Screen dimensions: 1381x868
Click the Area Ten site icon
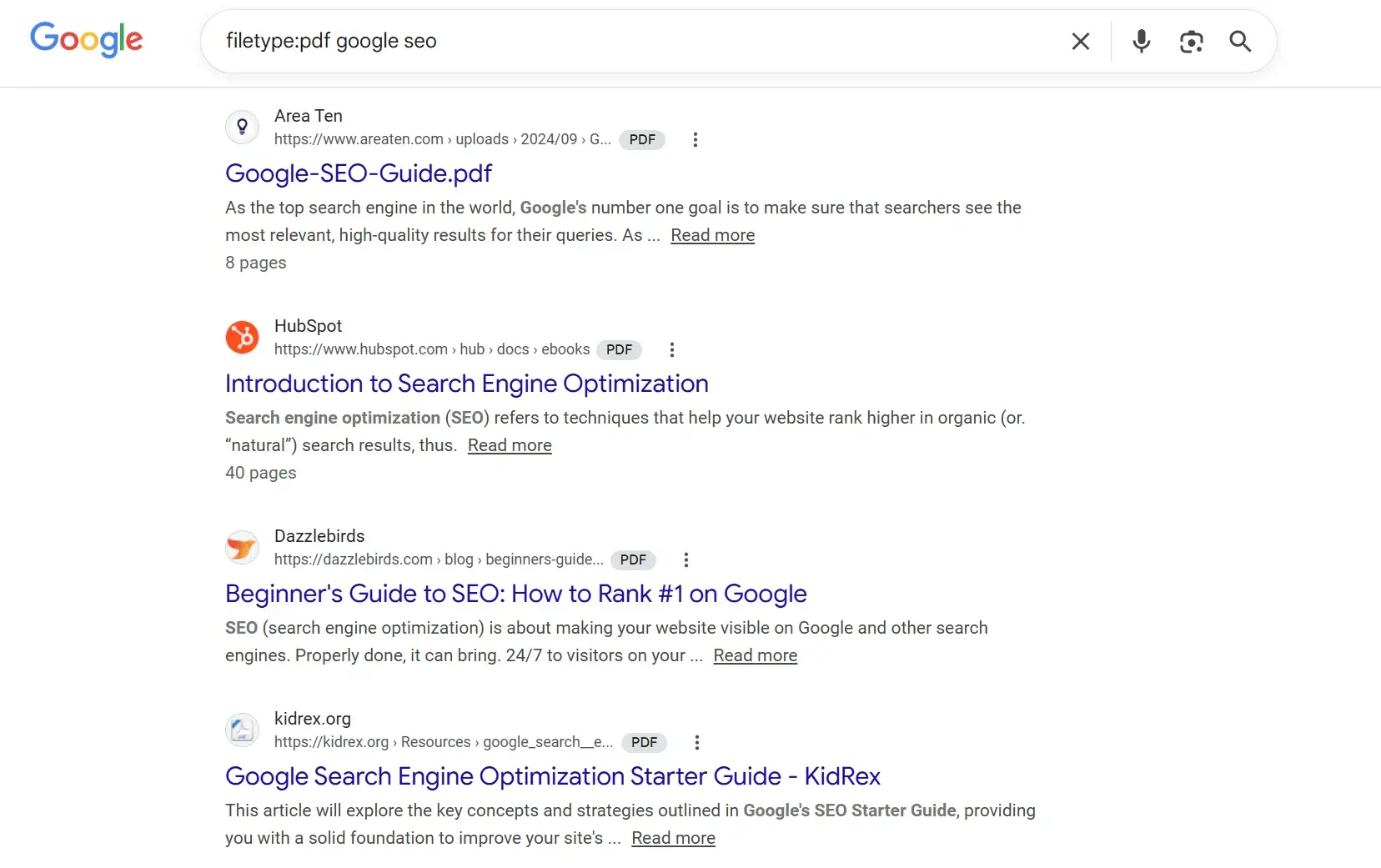click(x=242, y=127)
